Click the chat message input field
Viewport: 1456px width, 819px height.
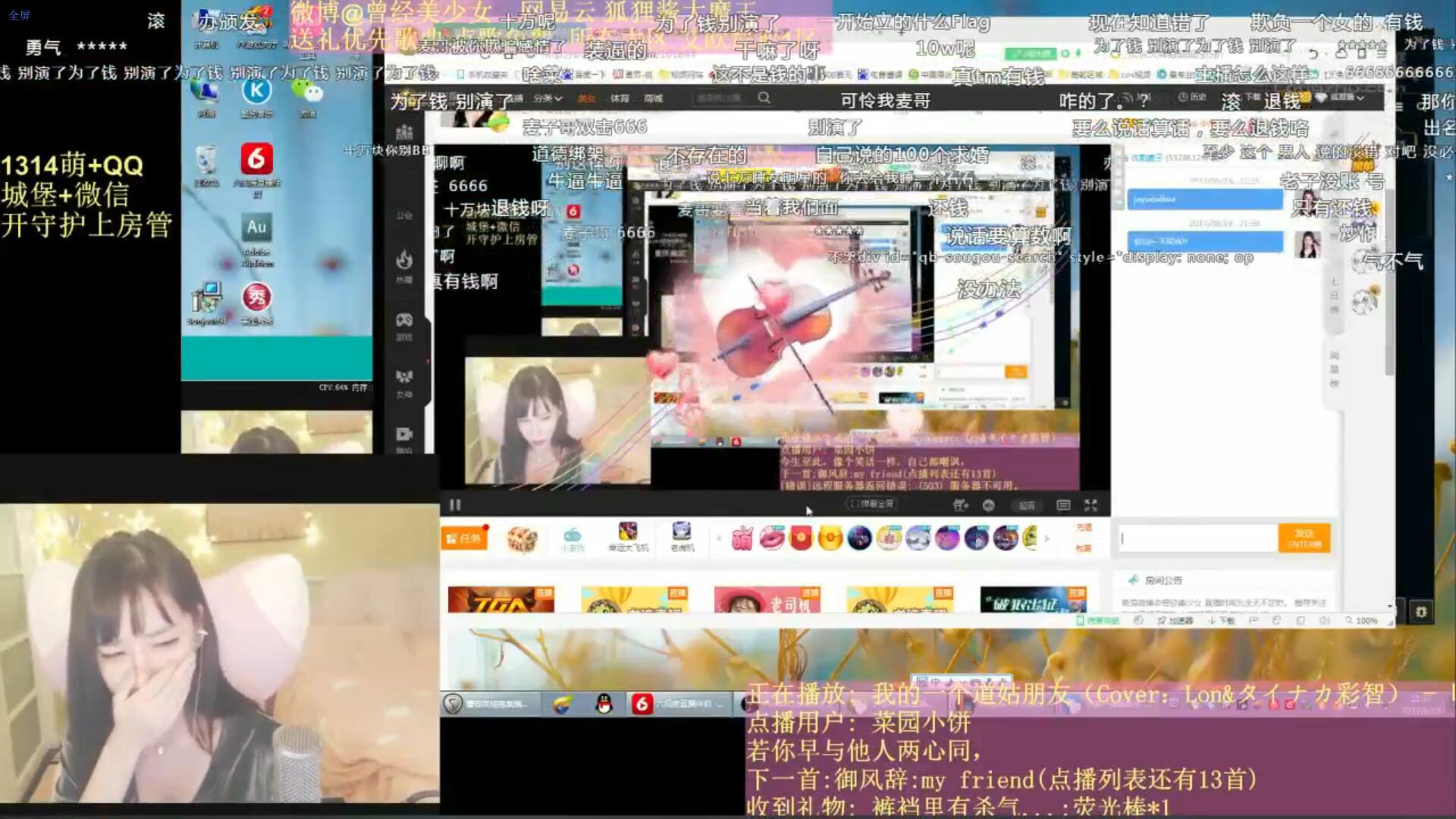coord(1197,538)
